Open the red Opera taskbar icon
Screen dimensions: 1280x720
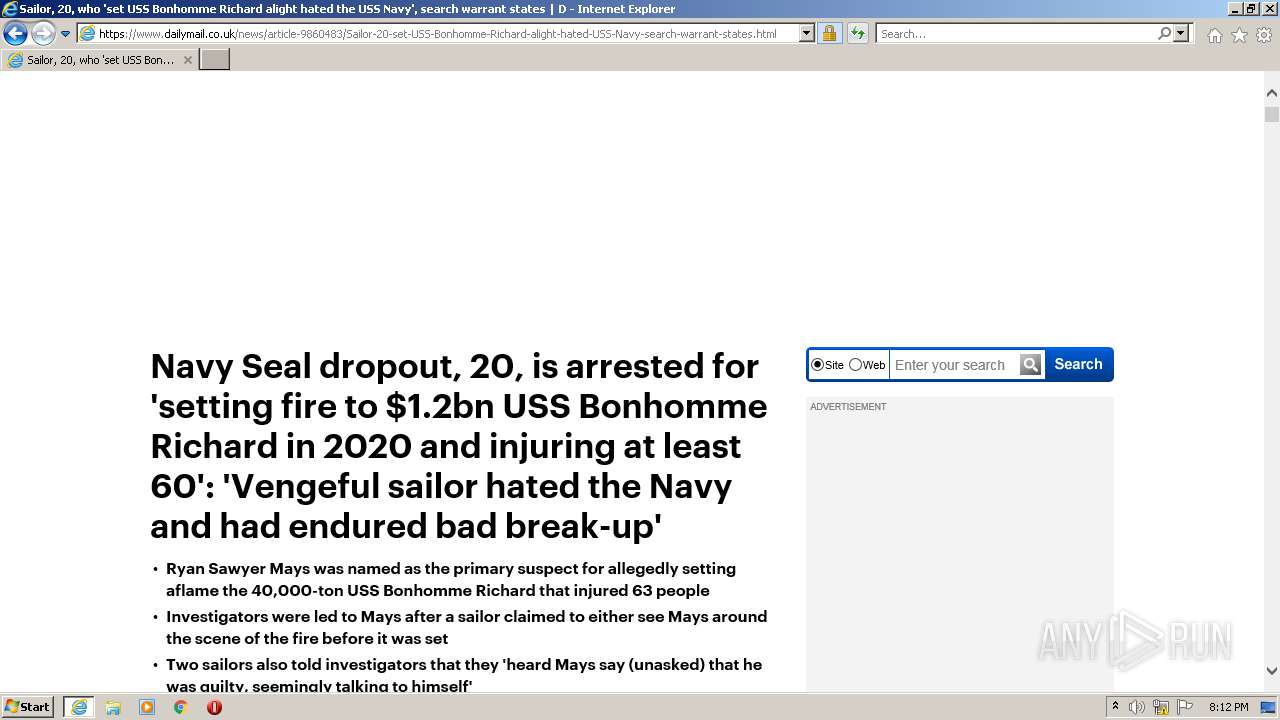click(214, 707)
